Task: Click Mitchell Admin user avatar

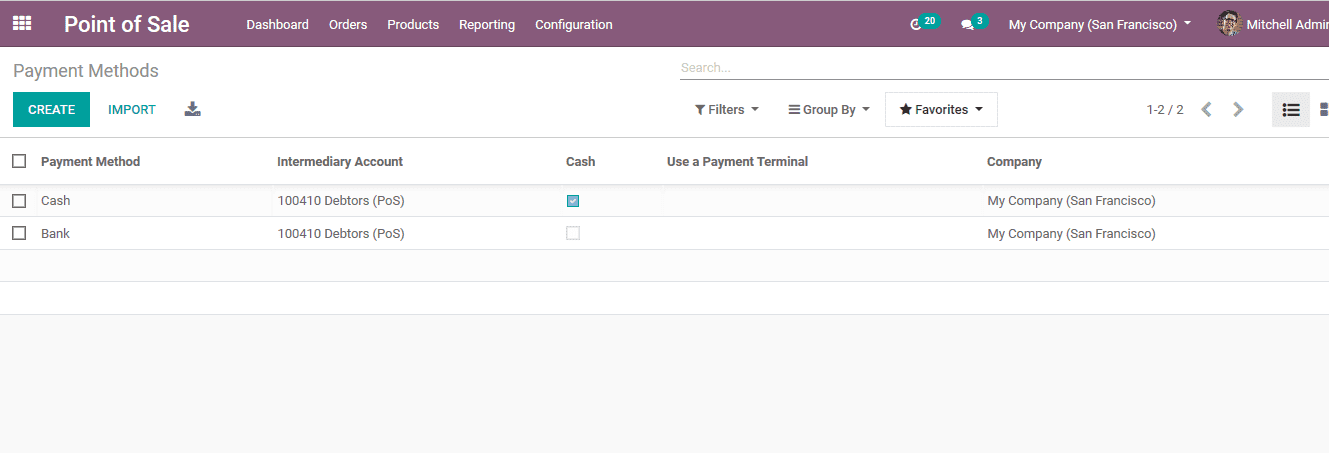Action: pyautogui.click(x=1229, y=23)
